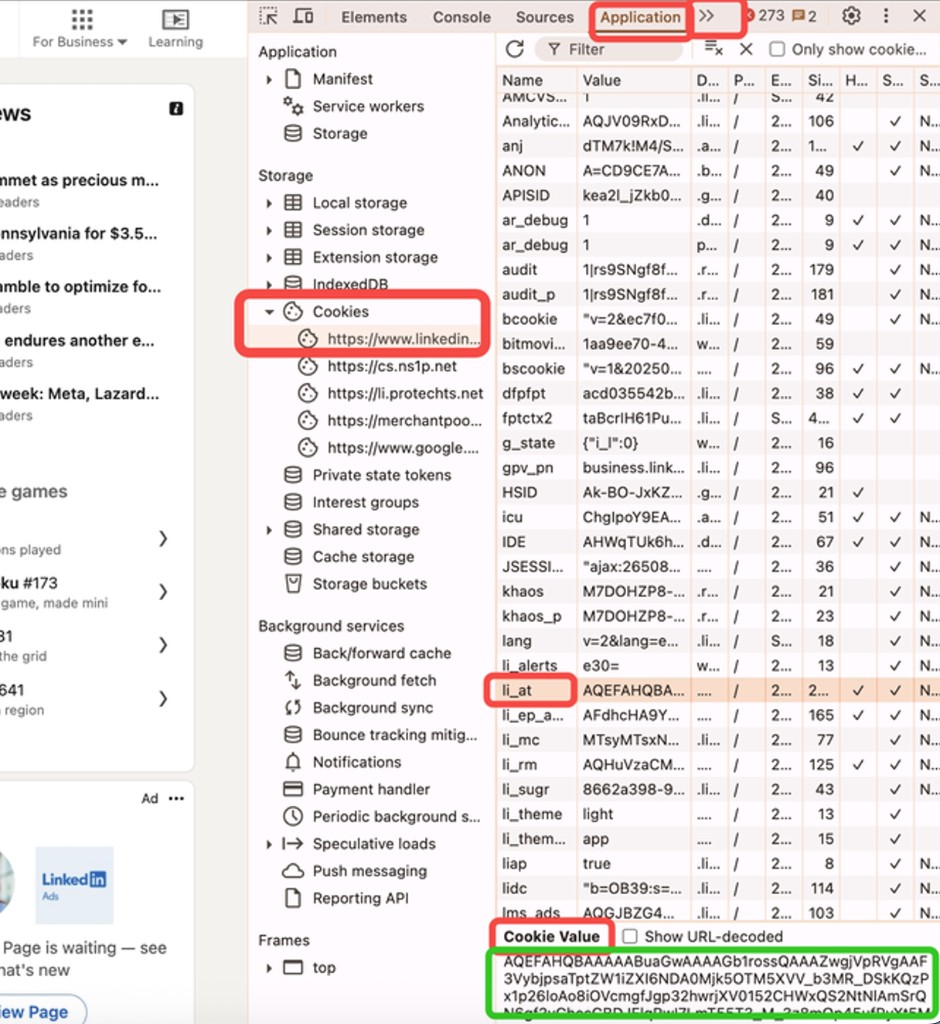Sort cookies by Value column header

pos(634,80)
